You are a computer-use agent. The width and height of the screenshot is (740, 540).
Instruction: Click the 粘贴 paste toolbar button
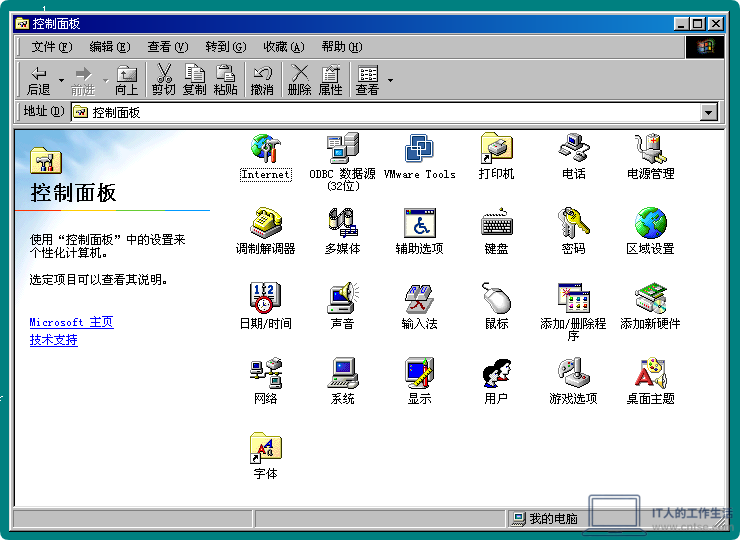[226, 80]
